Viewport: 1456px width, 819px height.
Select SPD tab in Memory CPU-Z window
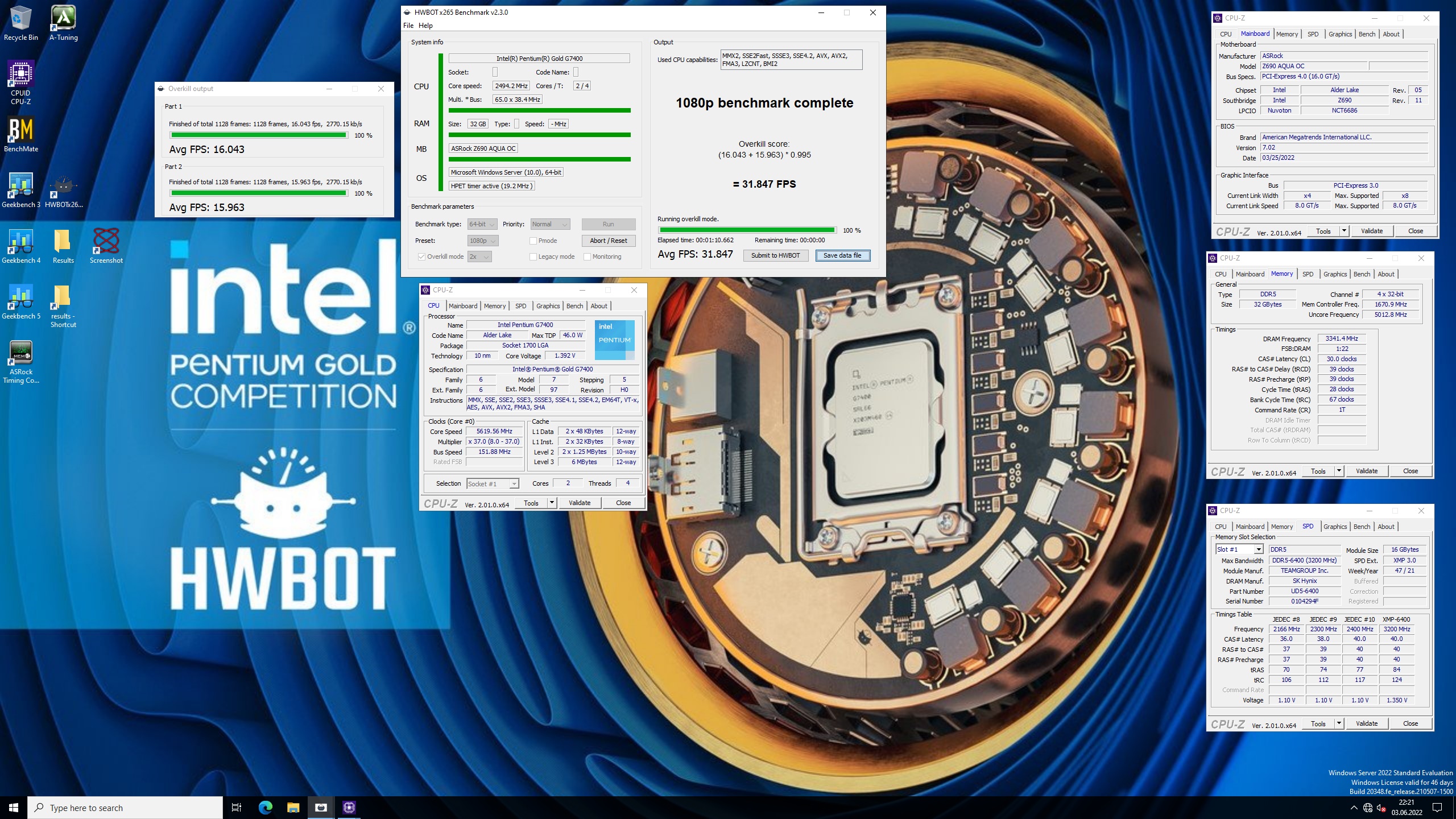tap(1308, 274)
